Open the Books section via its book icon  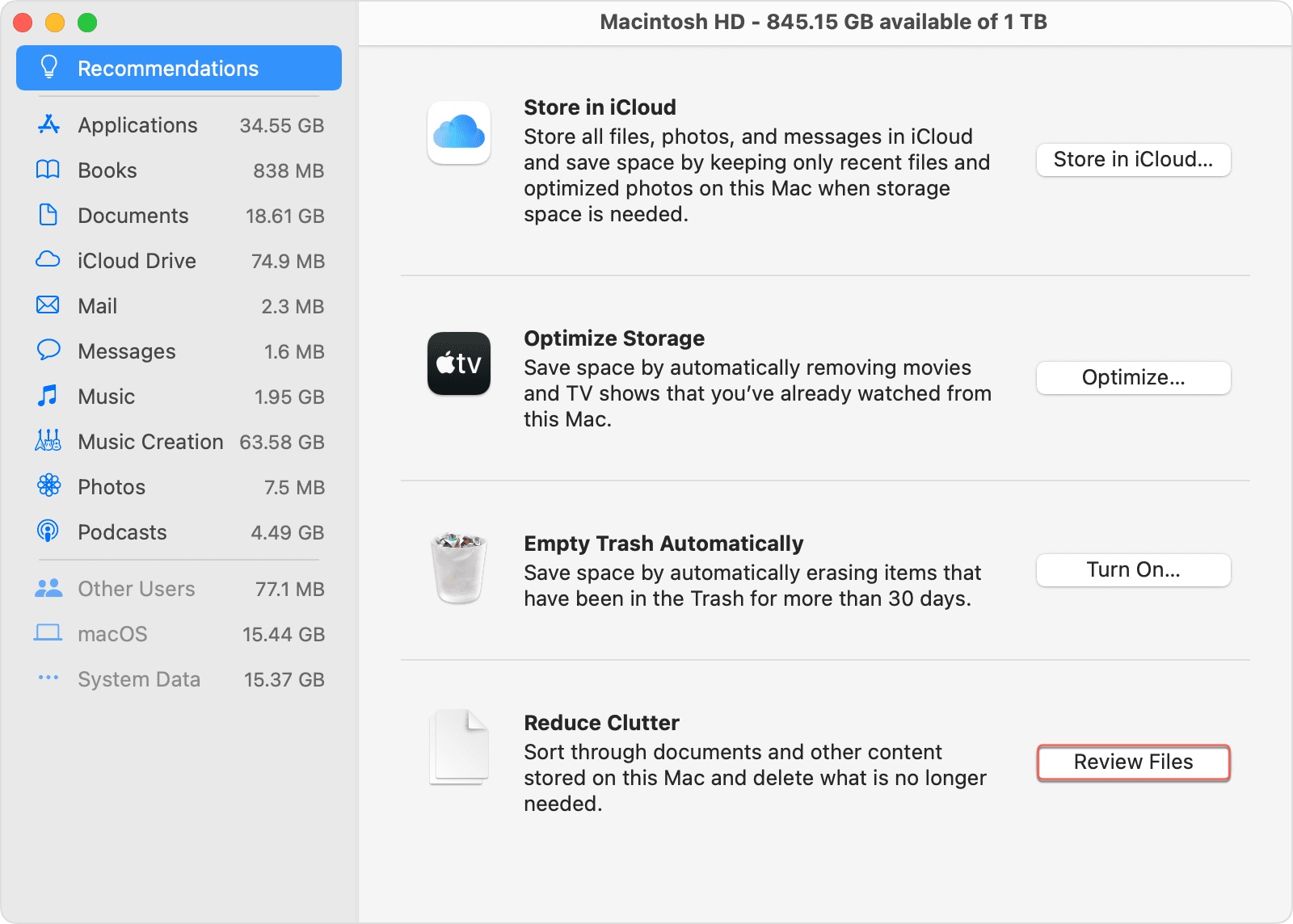pyautogui.click(x=48, y=170)
